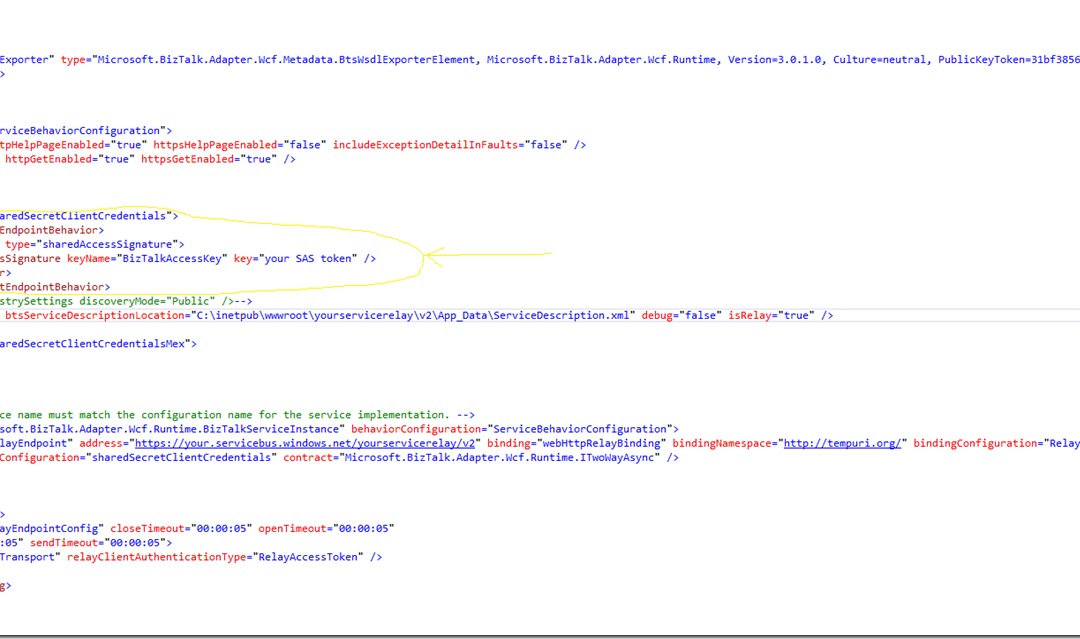Screen dimensions: 1080x639
Task: Click the ServiceDescription.xml file path value
Action: click(413, 315)
